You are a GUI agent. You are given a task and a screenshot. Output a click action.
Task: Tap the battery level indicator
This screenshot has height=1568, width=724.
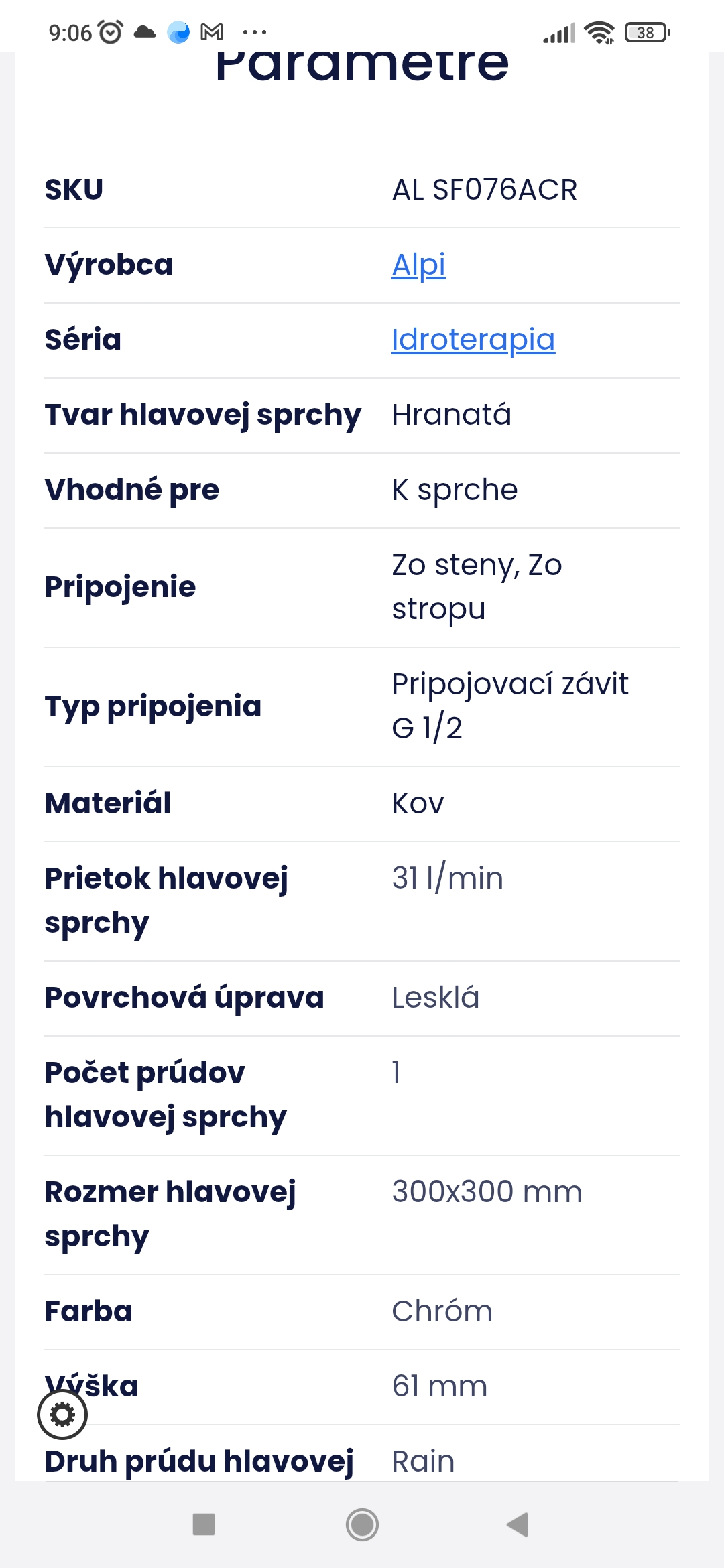click(x=647, y=32)
